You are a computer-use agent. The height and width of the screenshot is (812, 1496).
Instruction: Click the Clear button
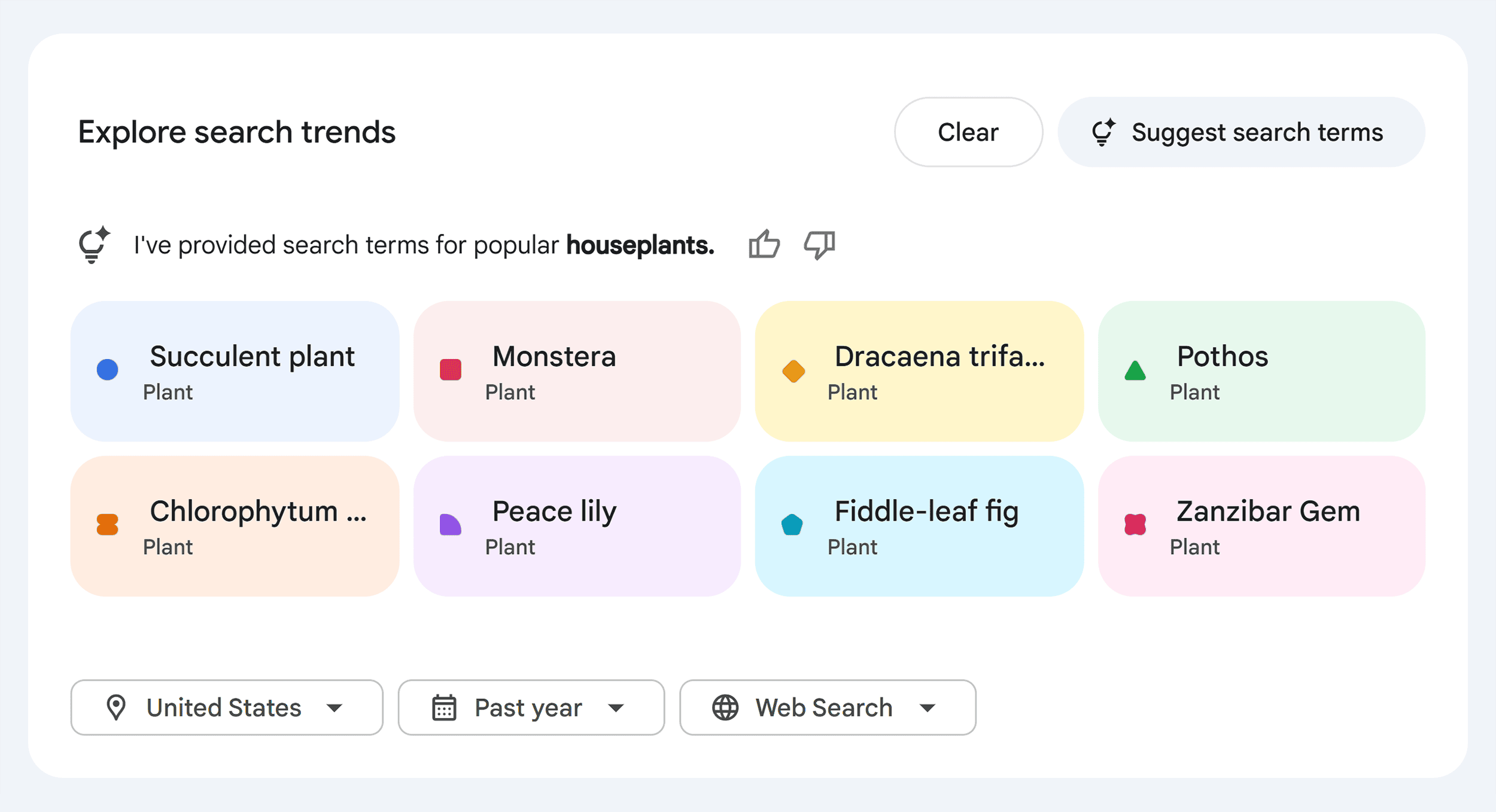point(968,132)
